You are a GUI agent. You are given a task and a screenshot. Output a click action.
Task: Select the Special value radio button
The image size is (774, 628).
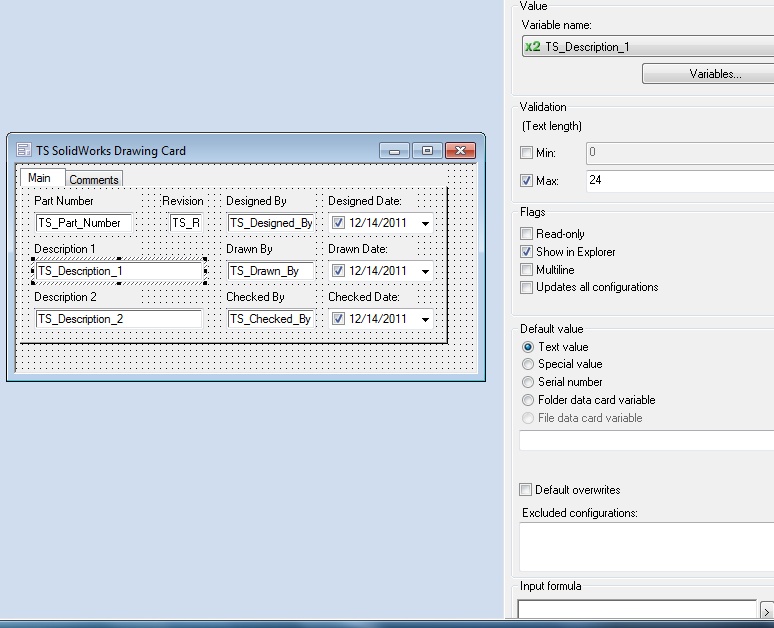coord(528,364)
